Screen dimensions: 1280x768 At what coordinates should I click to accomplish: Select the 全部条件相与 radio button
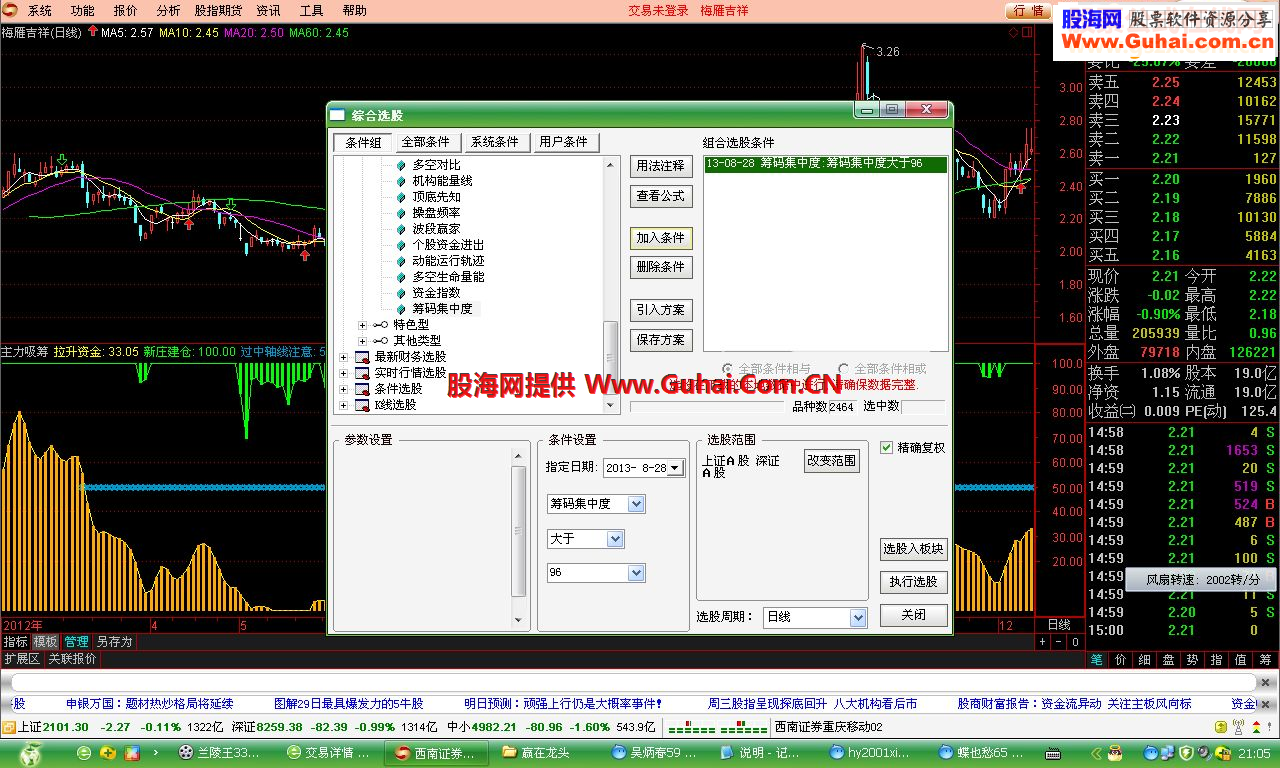728,369
